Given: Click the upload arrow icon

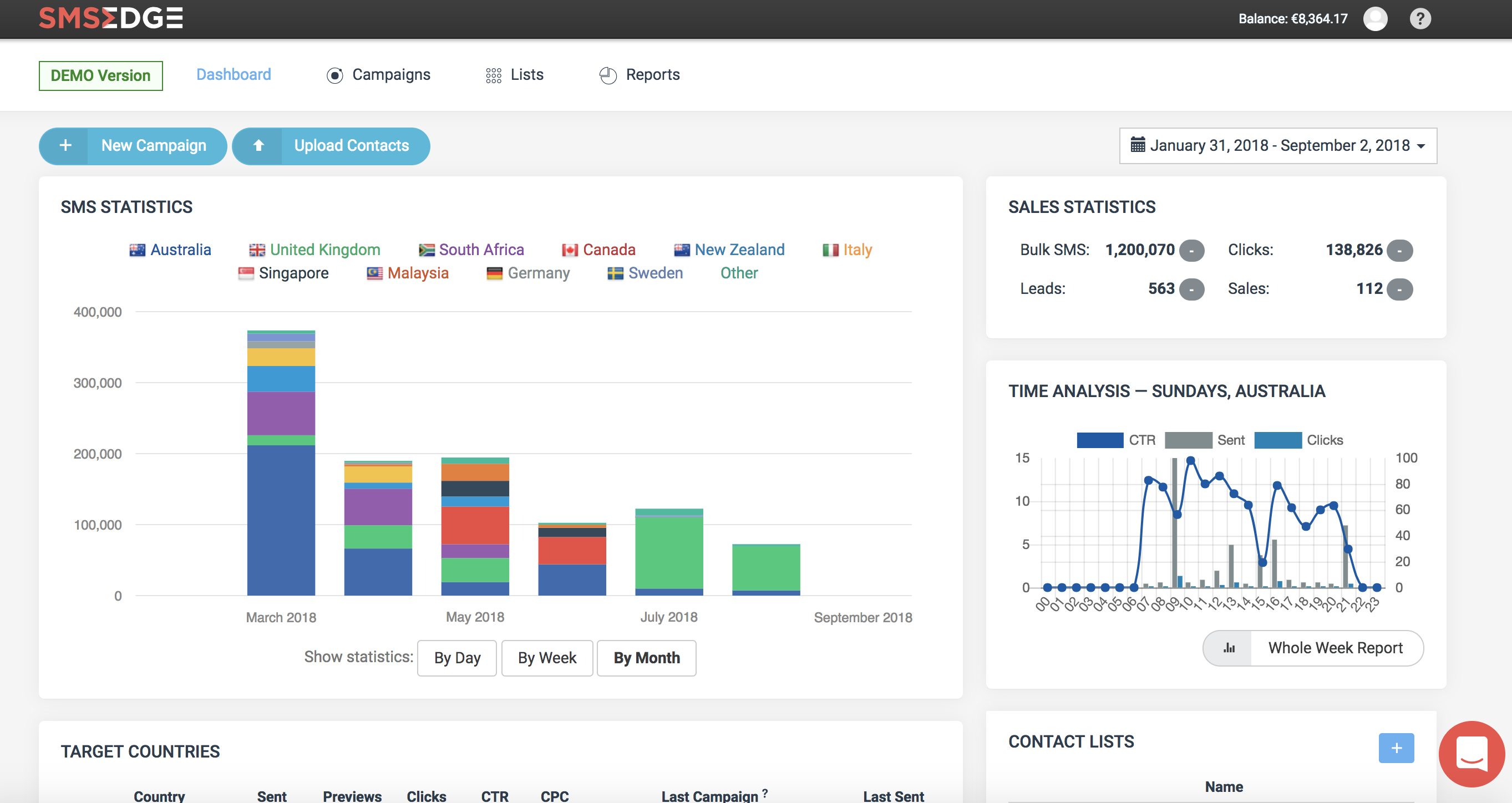Looking at the screenshot, I should tap(258, 146).
